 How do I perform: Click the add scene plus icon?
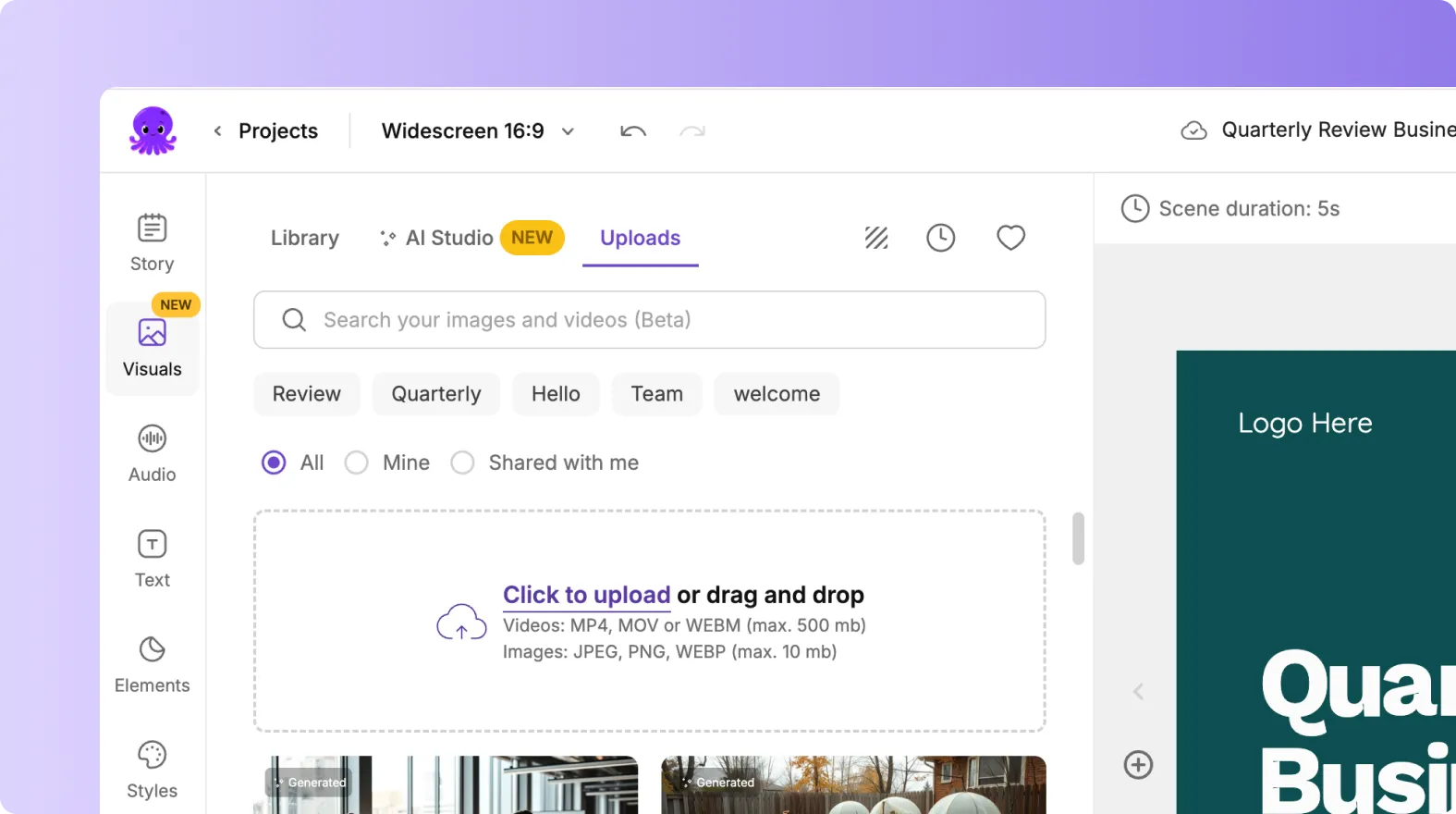point(1138,765)
